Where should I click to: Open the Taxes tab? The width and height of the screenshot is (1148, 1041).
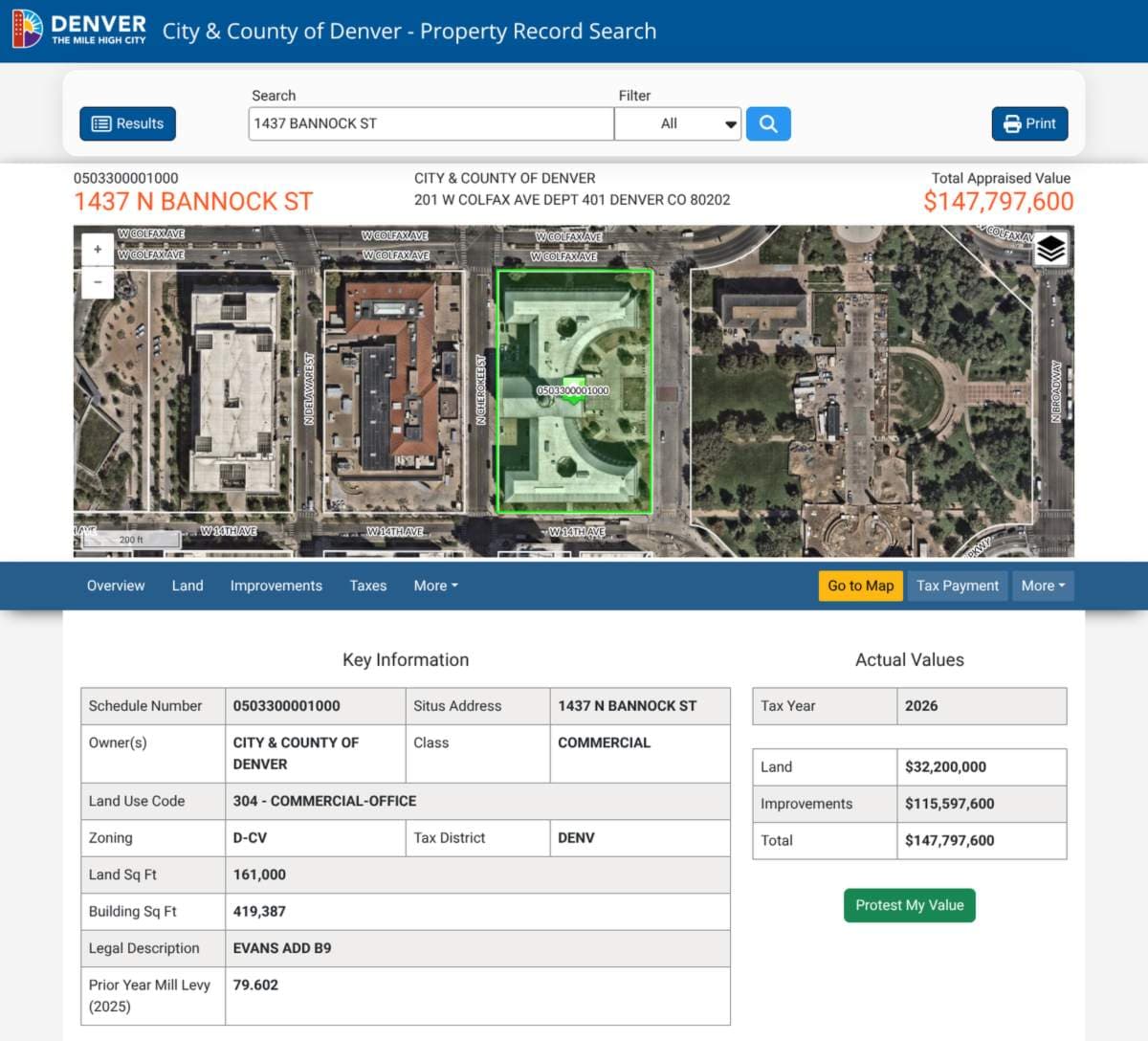pyautogui.click(x=368, y=586)
